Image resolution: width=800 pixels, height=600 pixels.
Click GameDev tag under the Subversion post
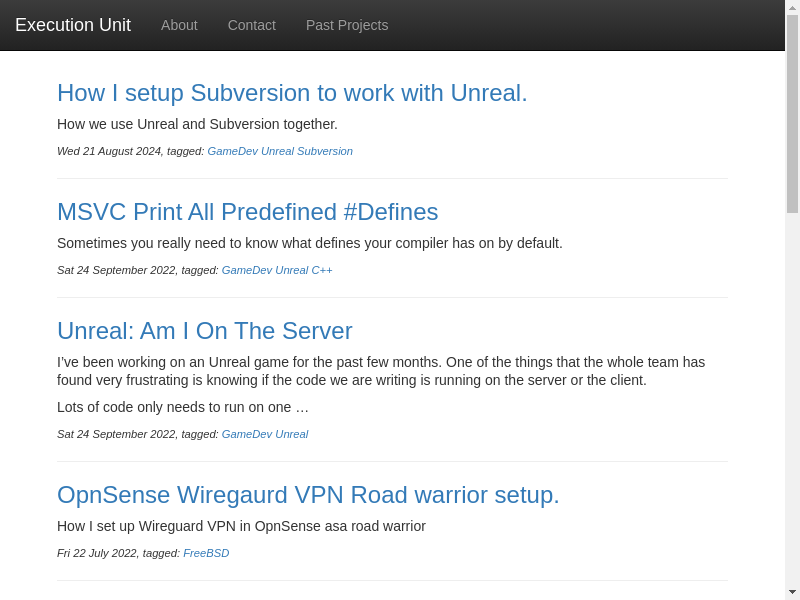pyautogui.click(x=232, y=151)
